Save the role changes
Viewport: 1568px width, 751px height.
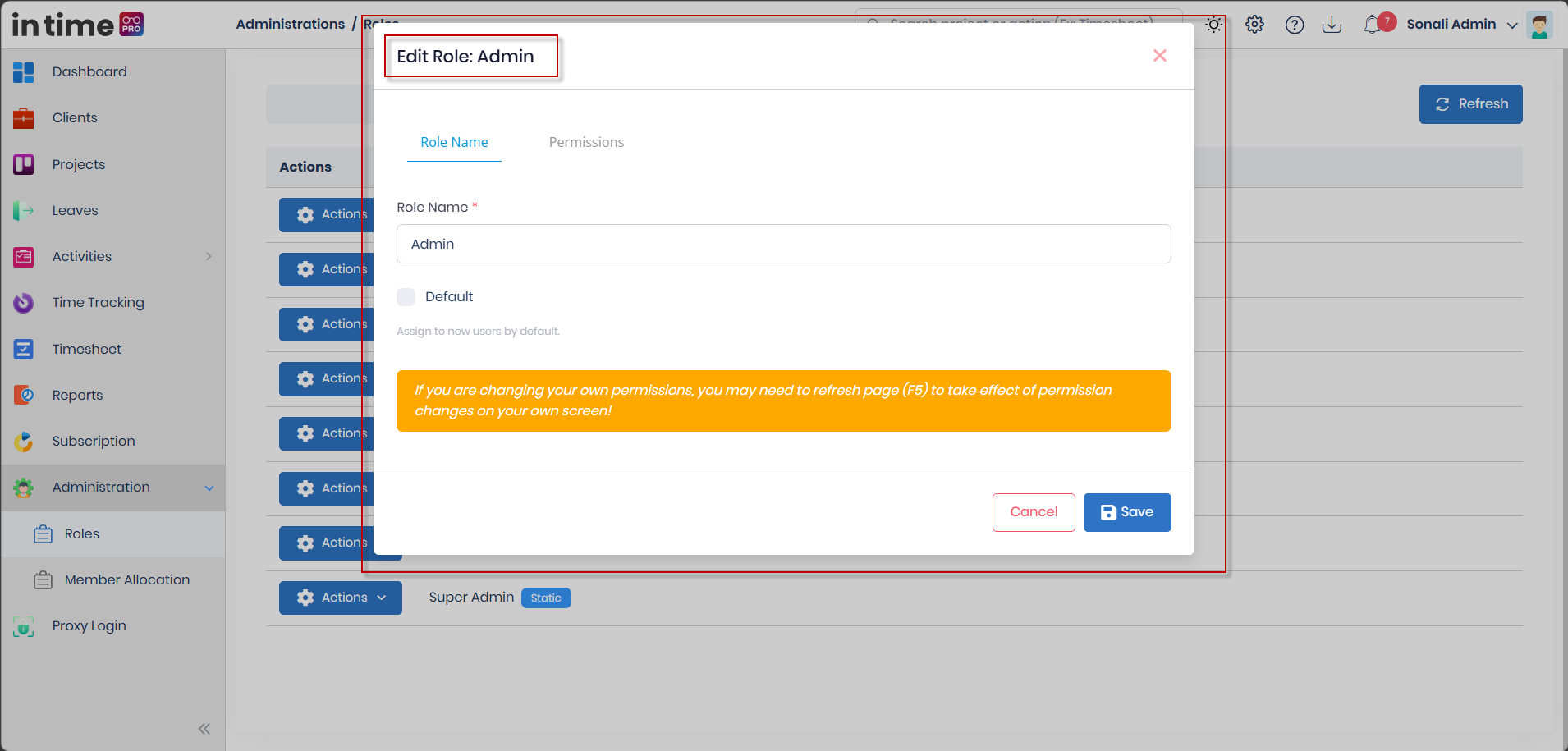click(x=1127, y=513)
